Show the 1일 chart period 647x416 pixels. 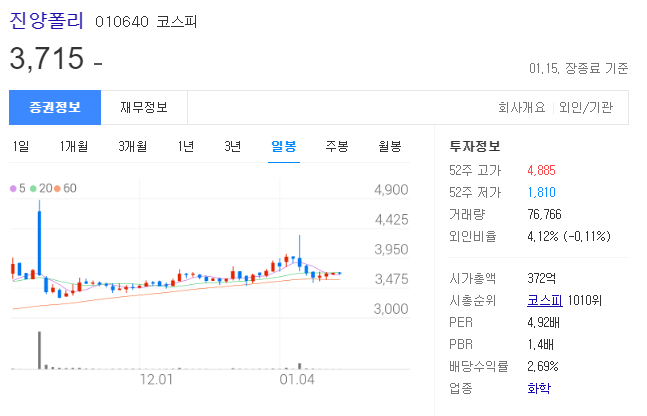coord(21,146)
